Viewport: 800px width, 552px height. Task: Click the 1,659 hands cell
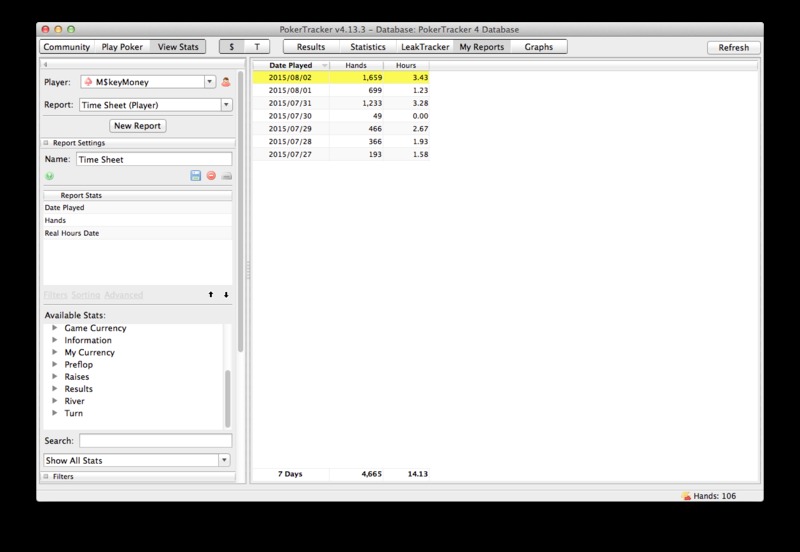[356, 78]
